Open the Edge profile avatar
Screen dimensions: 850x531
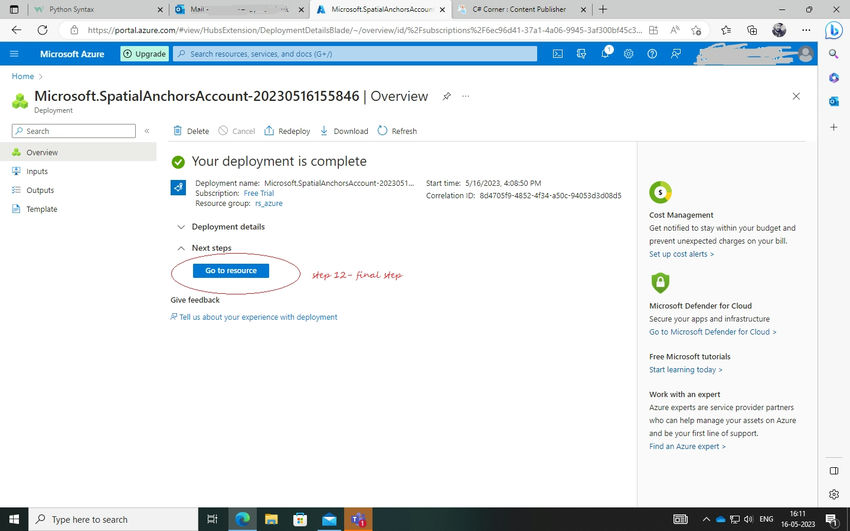(779, 30)
